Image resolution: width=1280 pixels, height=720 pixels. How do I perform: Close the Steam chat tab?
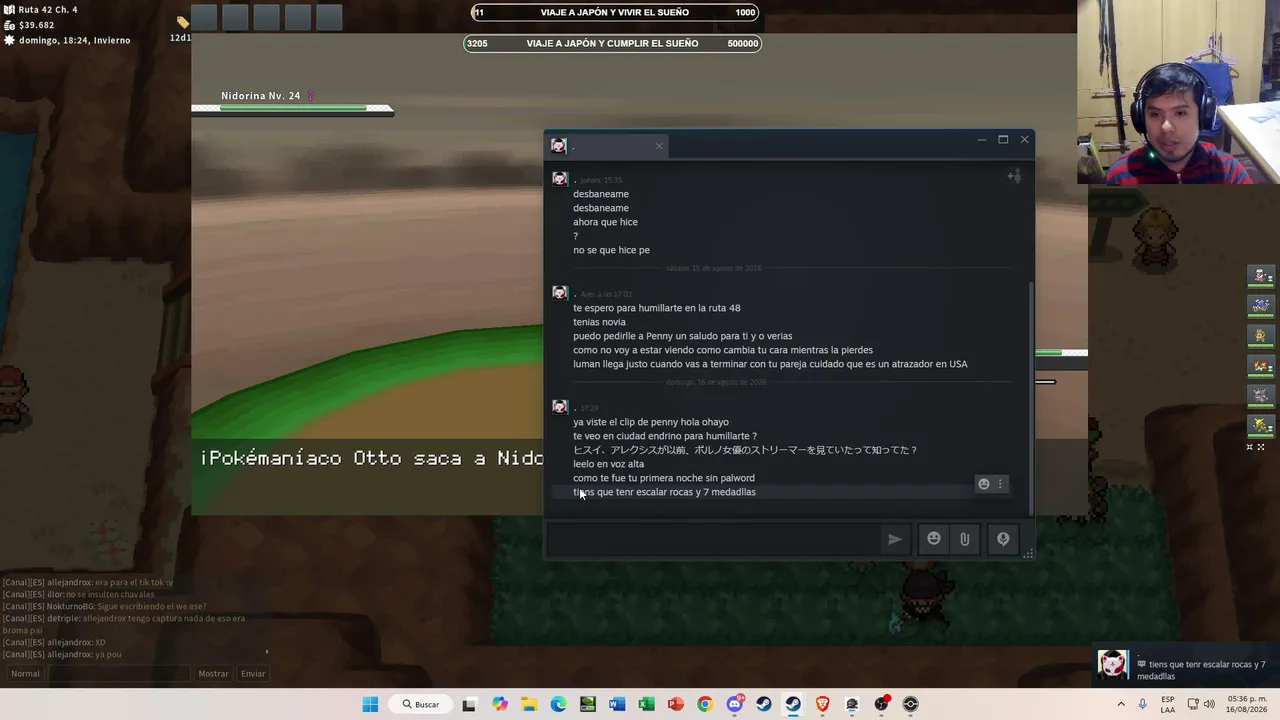(x=659, y=146)
